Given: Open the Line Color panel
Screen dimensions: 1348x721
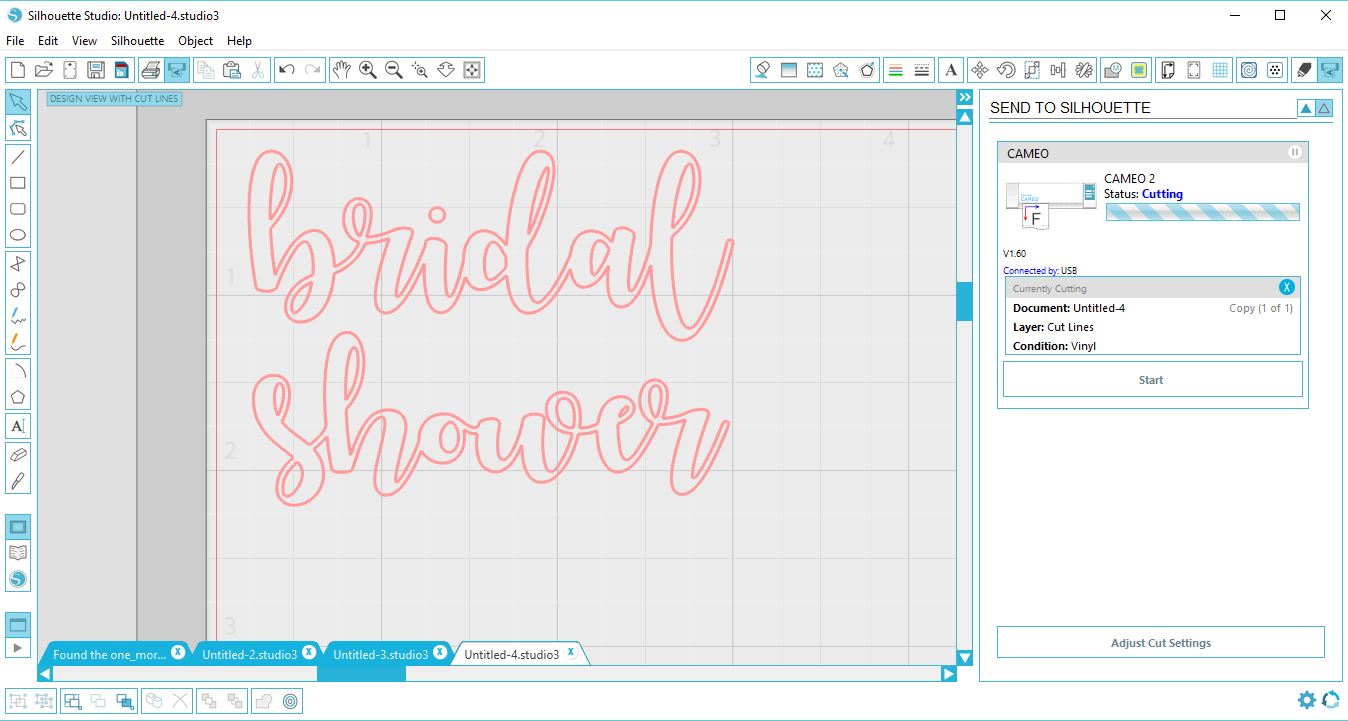Looking at the screenshot, I should tap(896, 70).
